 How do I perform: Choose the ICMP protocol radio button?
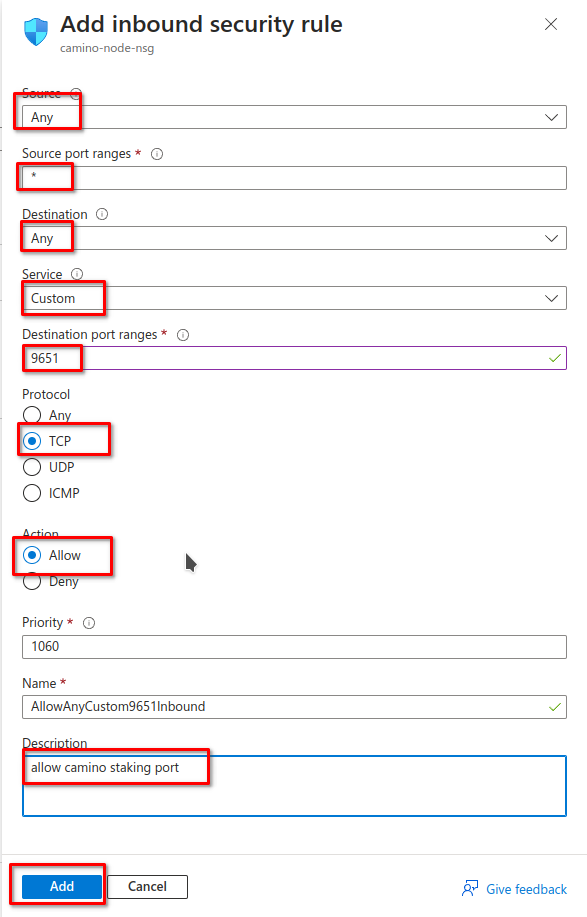[32, 493]
